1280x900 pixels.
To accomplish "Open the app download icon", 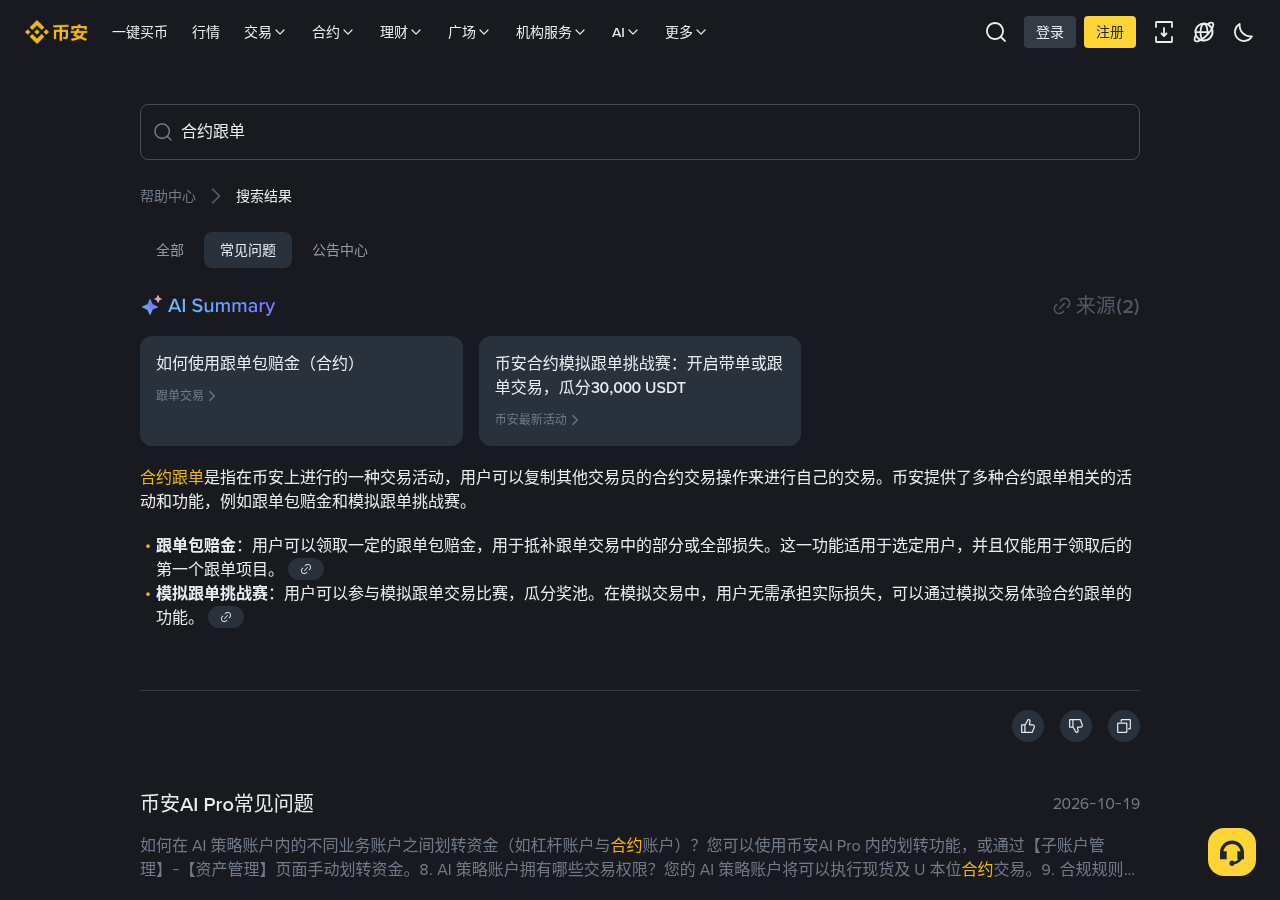I will pyautogui.click(x=1164, y=32).
